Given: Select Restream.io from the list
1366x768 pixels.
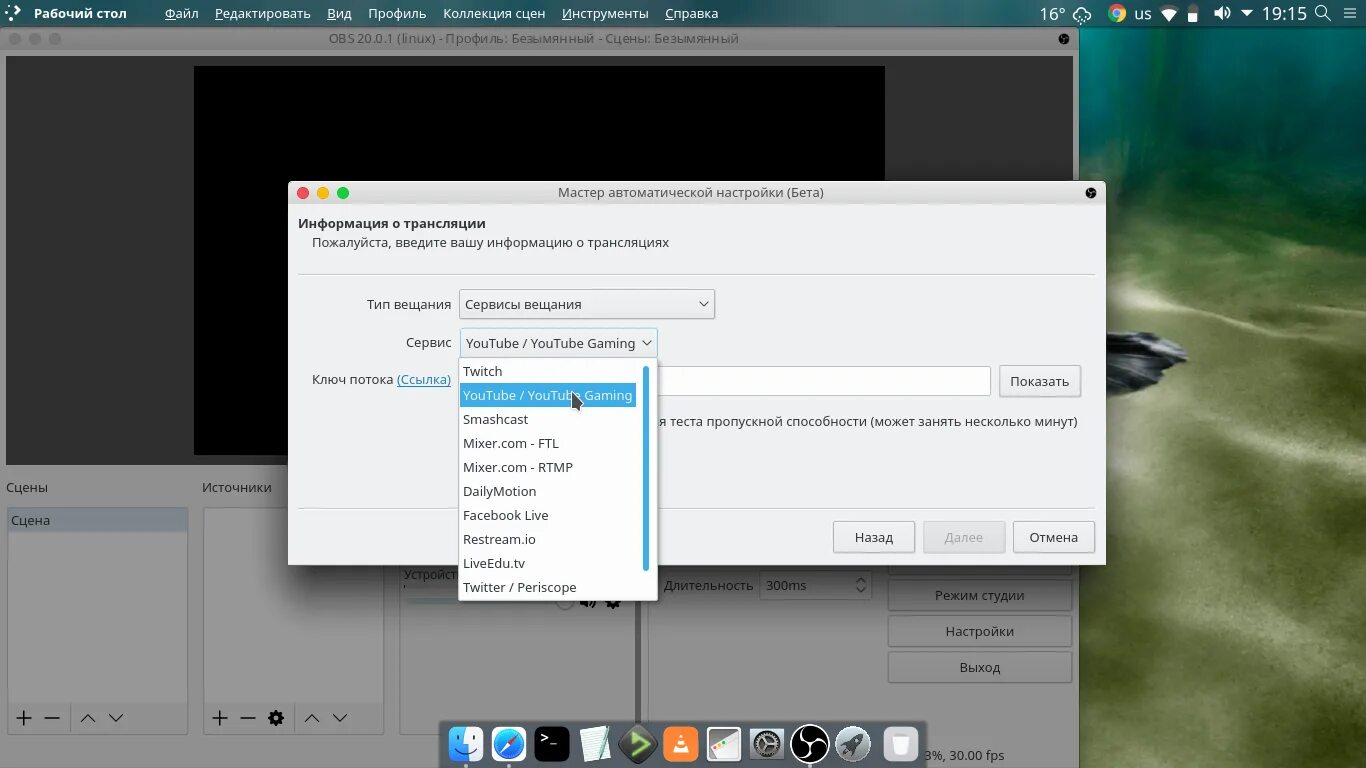Looking at the screenshot, I should click(547, 539).
